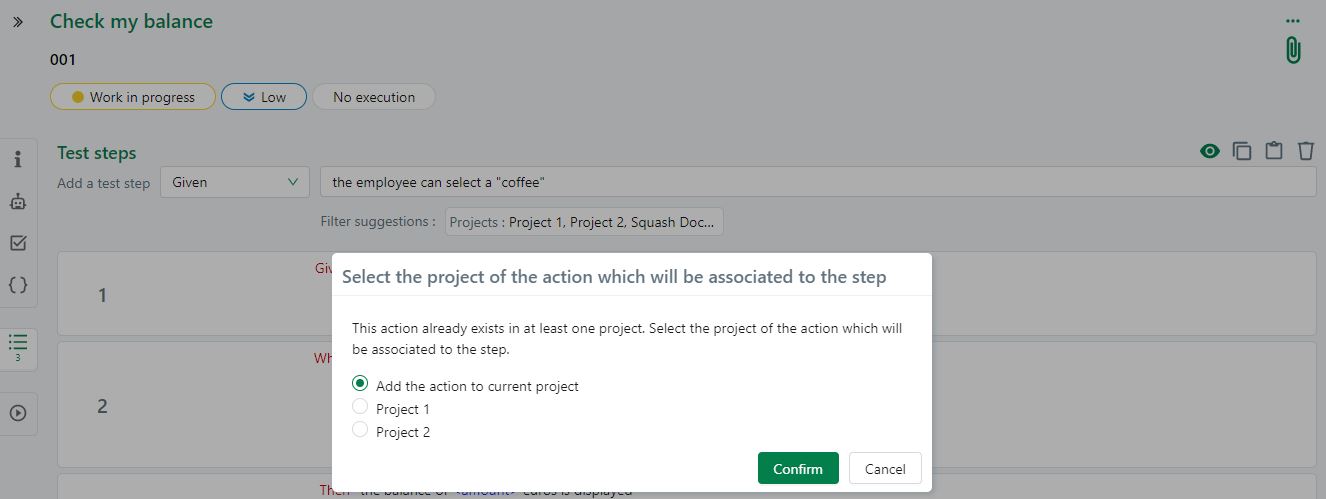Click the copy test steps icon
Image resolution: width=1326 pixels, height=499 pixels.
click(x=1242, y=151)
